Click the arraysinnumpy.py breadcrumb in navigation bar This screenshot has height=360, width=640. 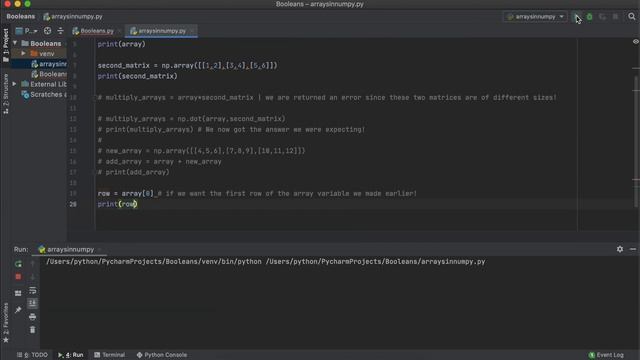[73, 17]
